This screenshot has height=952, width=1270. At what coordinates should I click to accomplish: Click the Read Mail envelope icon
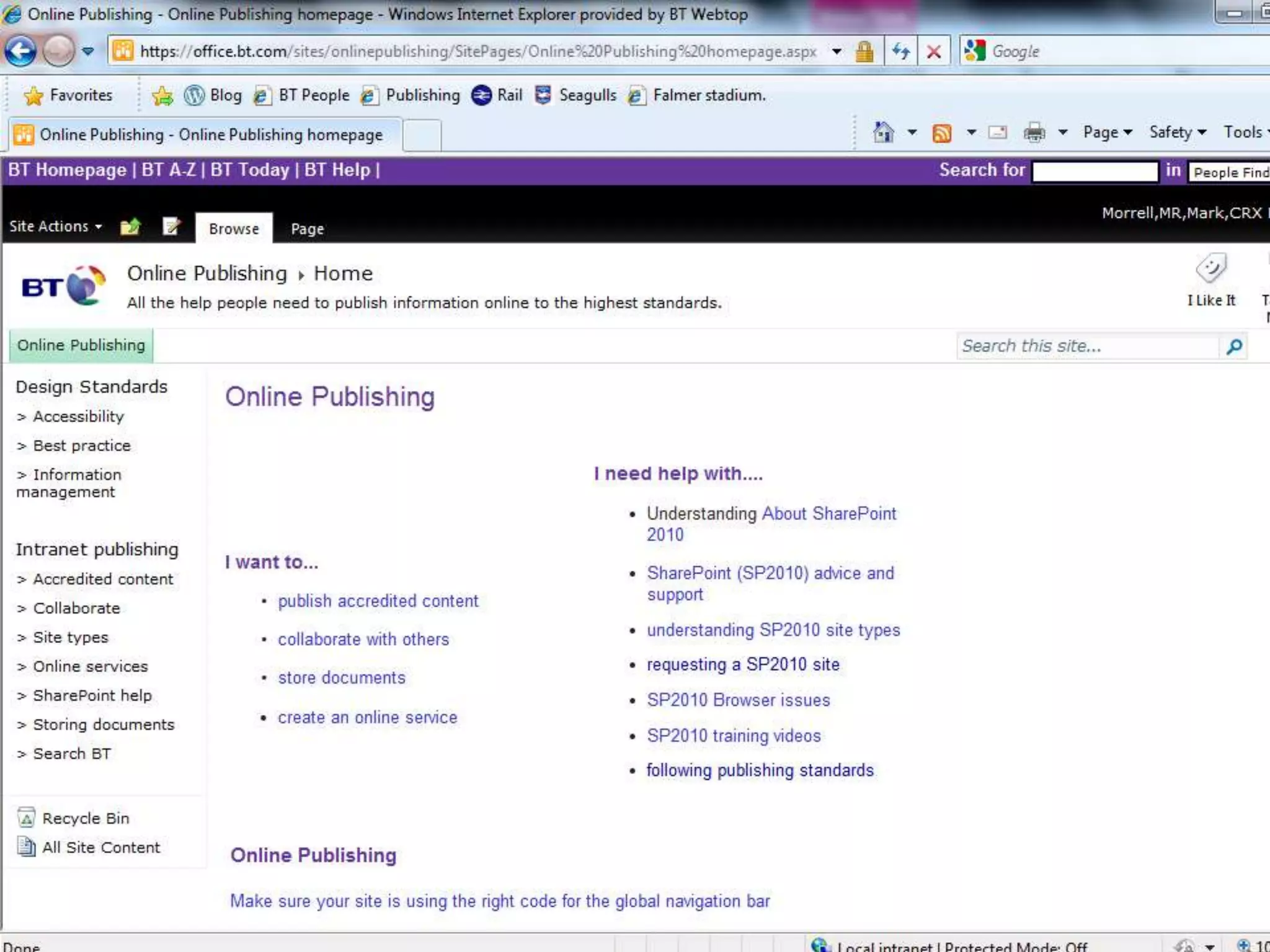click(x=997, y=132)
